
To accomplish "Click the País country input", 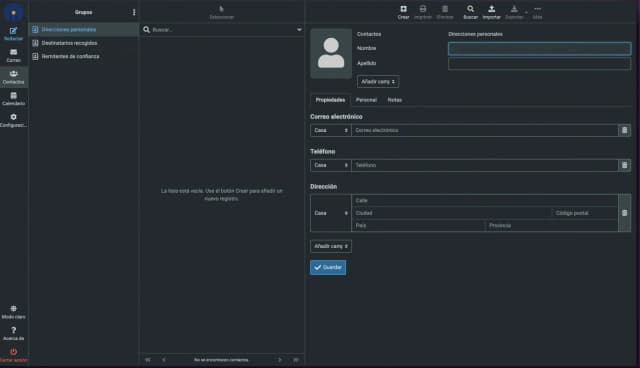I will pyautogui.click(x=418, y=225).
